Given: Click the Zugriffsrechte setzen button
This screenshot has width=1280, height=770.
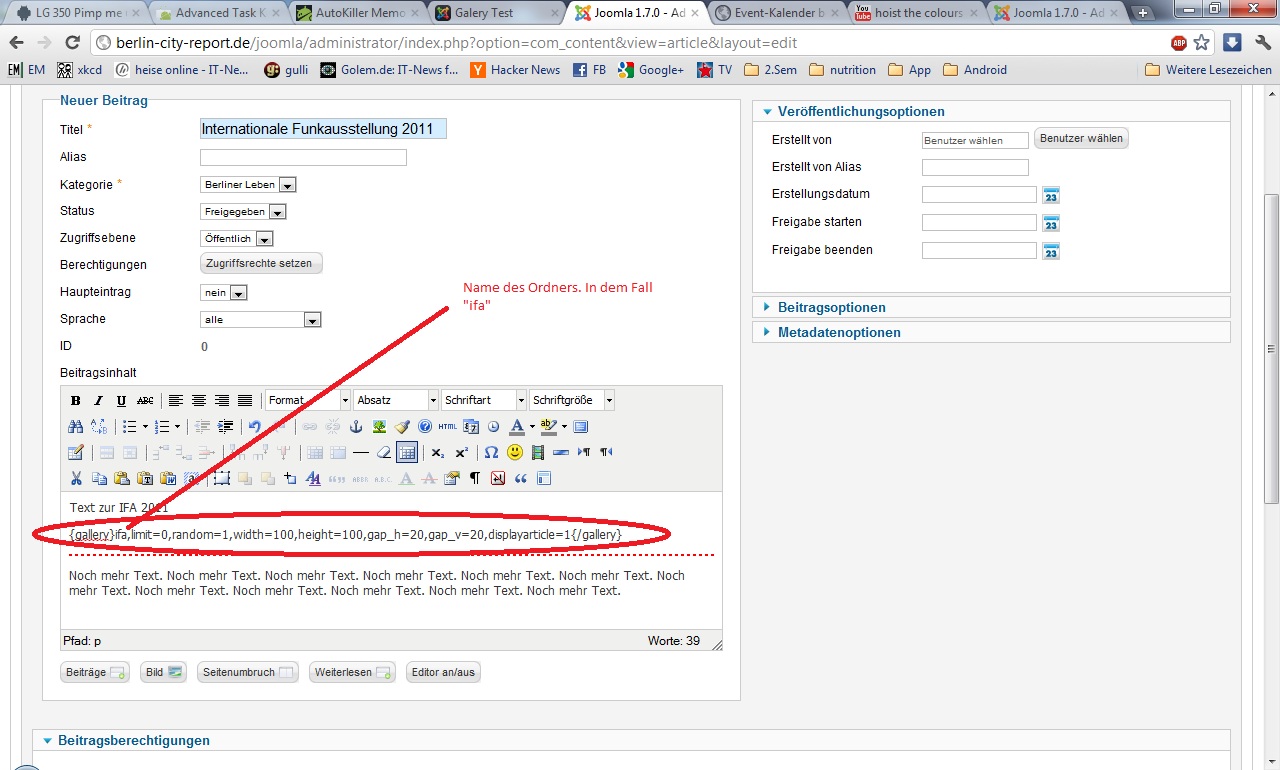Looking at the screenshot, I should click(x=261, y=264).
